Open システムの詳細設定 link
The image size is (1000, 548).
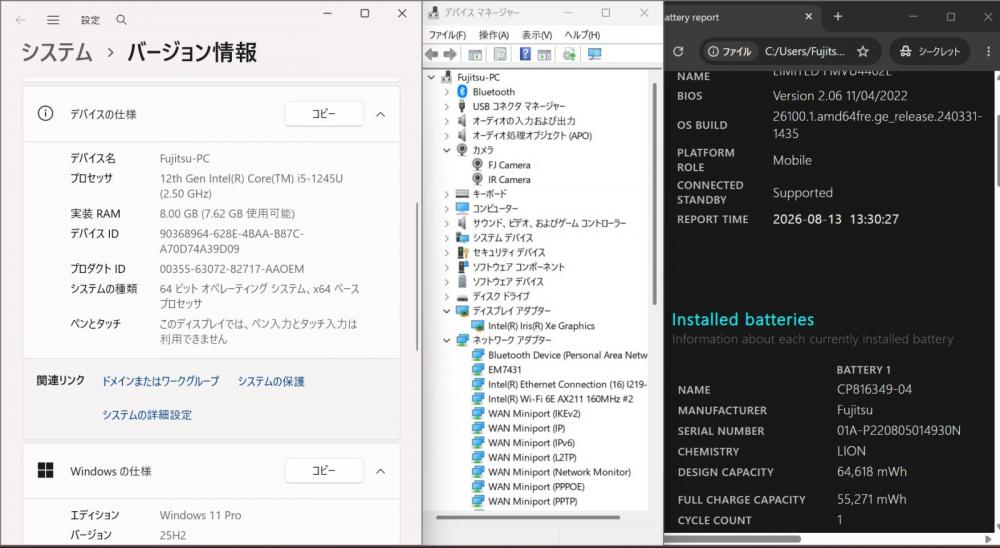click(x=147, y=415)
